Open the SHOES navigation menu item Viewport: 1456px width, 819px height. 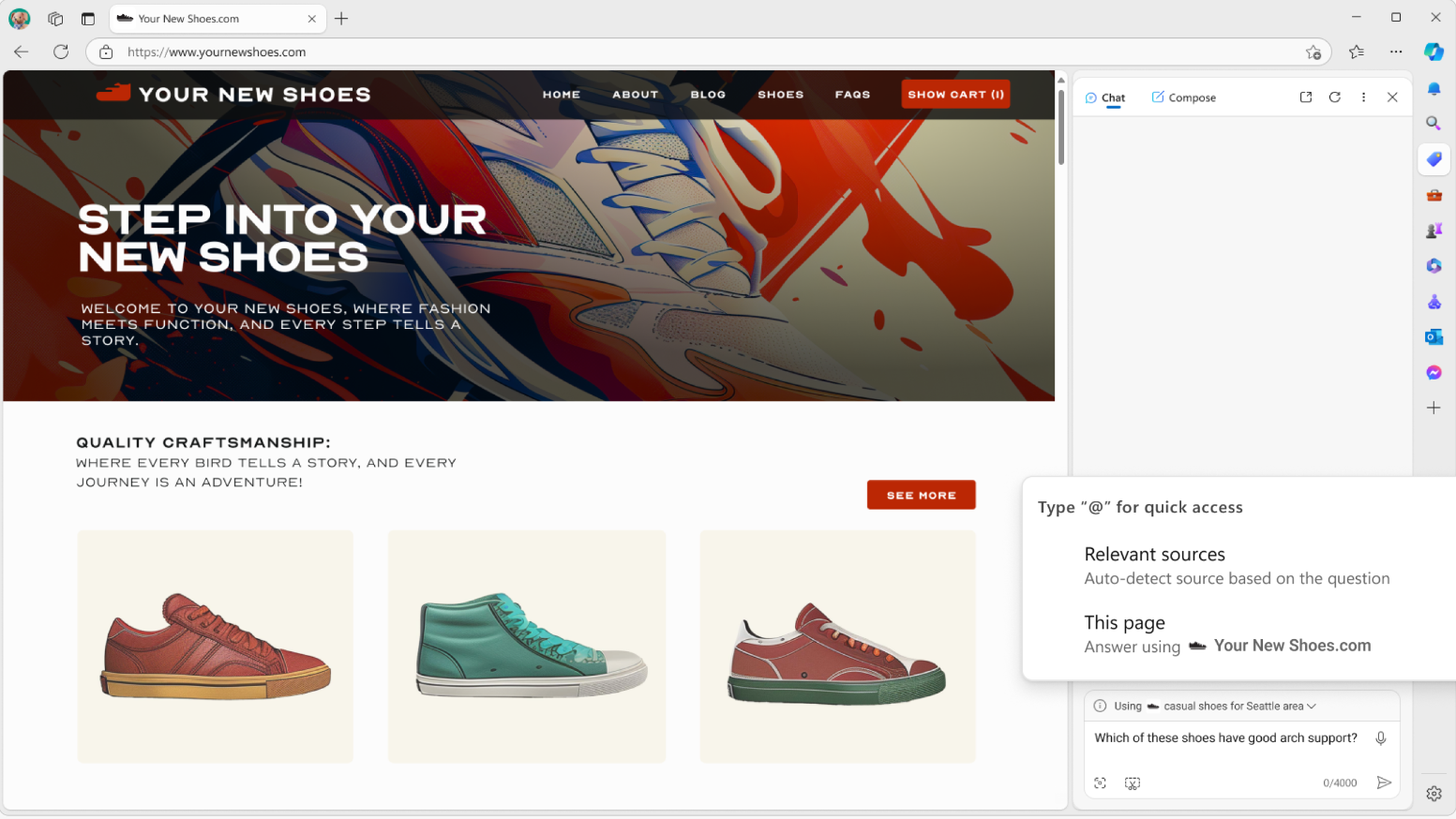(780, 95)
